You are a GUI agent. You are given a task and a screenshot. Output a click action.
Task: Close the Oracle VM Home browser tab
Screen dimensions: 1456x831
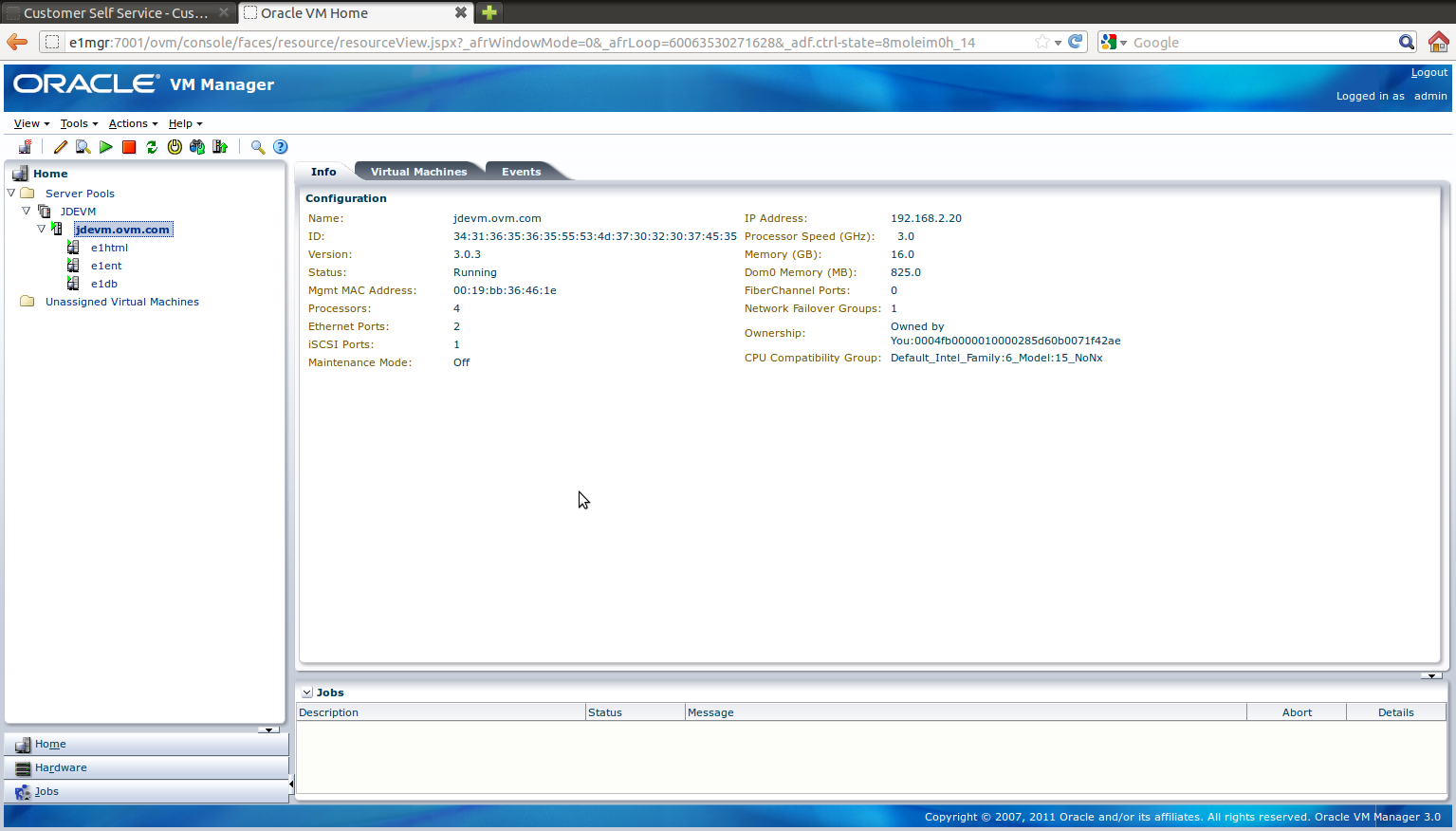coord(461,13)
